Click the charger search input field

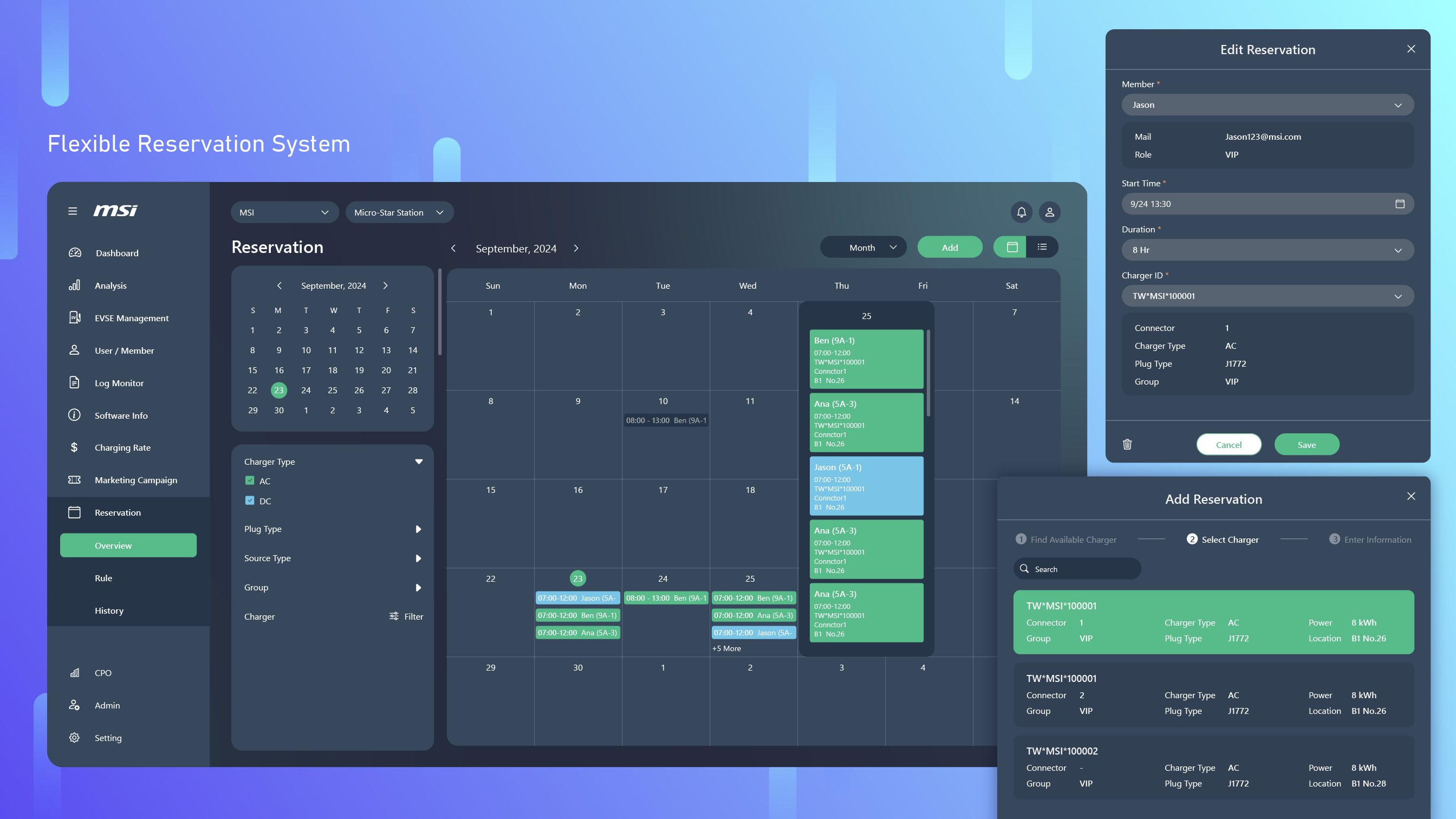(1078, 568)
